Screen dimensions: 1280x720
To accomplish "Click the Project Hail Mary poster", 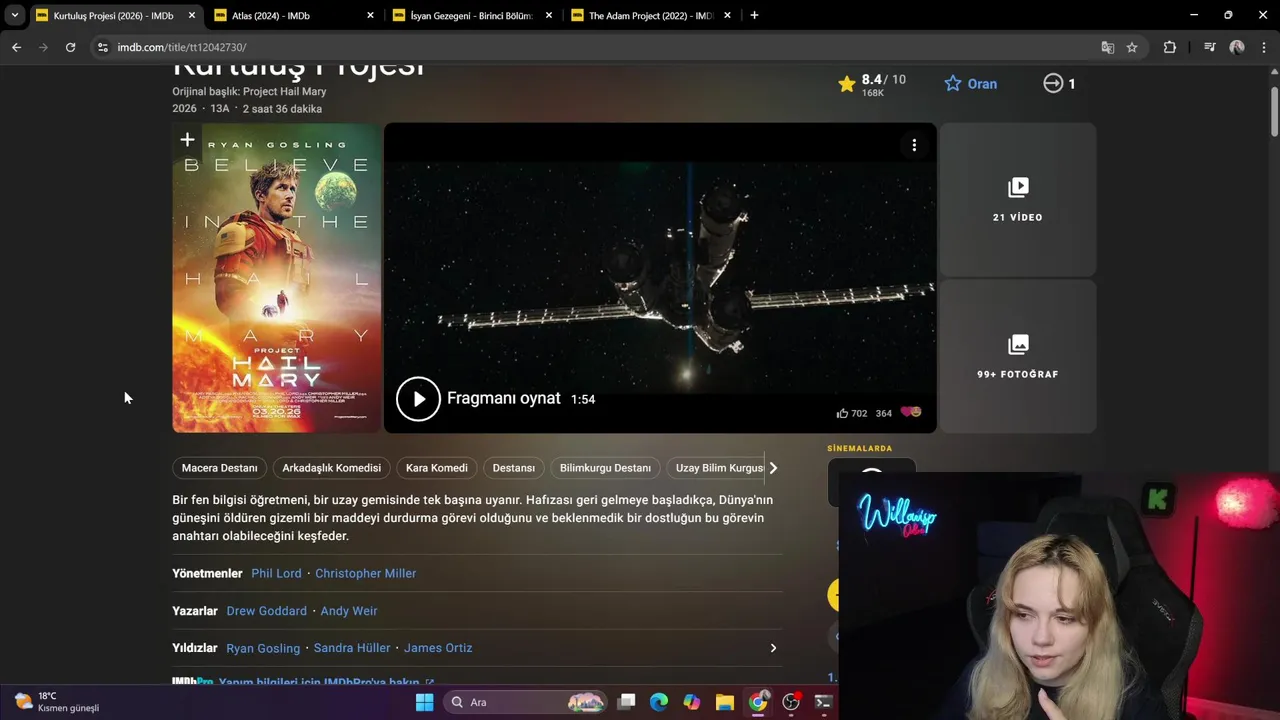I will coord(277,278).
